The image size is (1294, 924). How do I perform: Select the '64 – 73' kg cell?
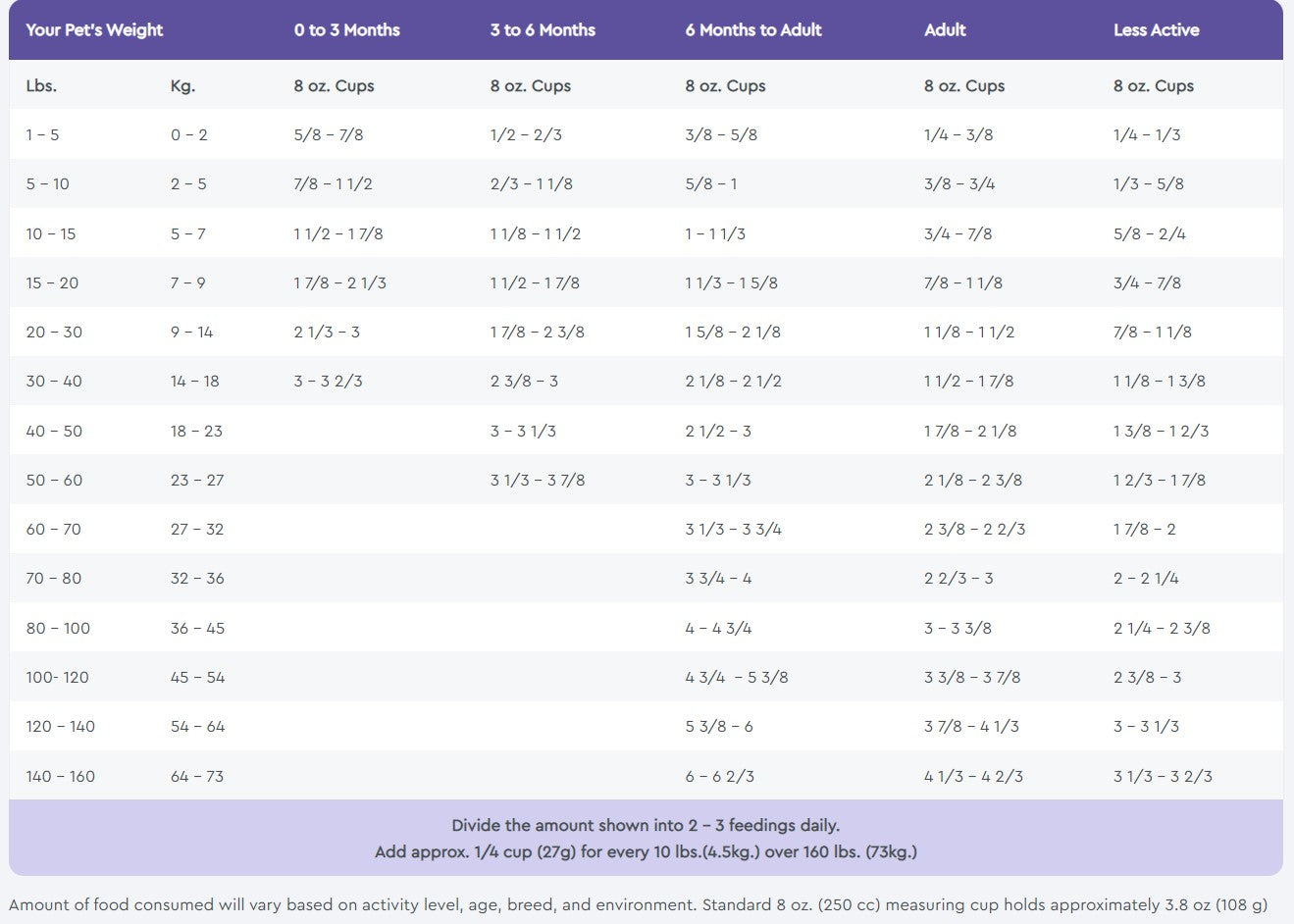click(x=197, y=776)
